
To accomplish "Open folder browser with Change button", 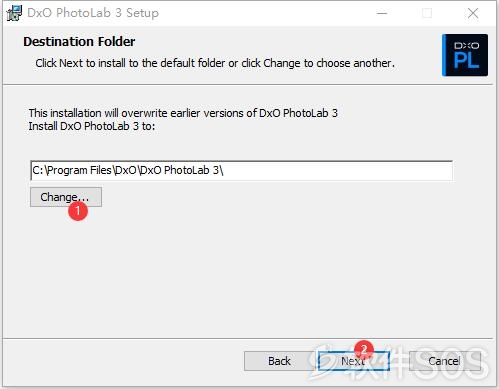I will [x=66, y=197].
